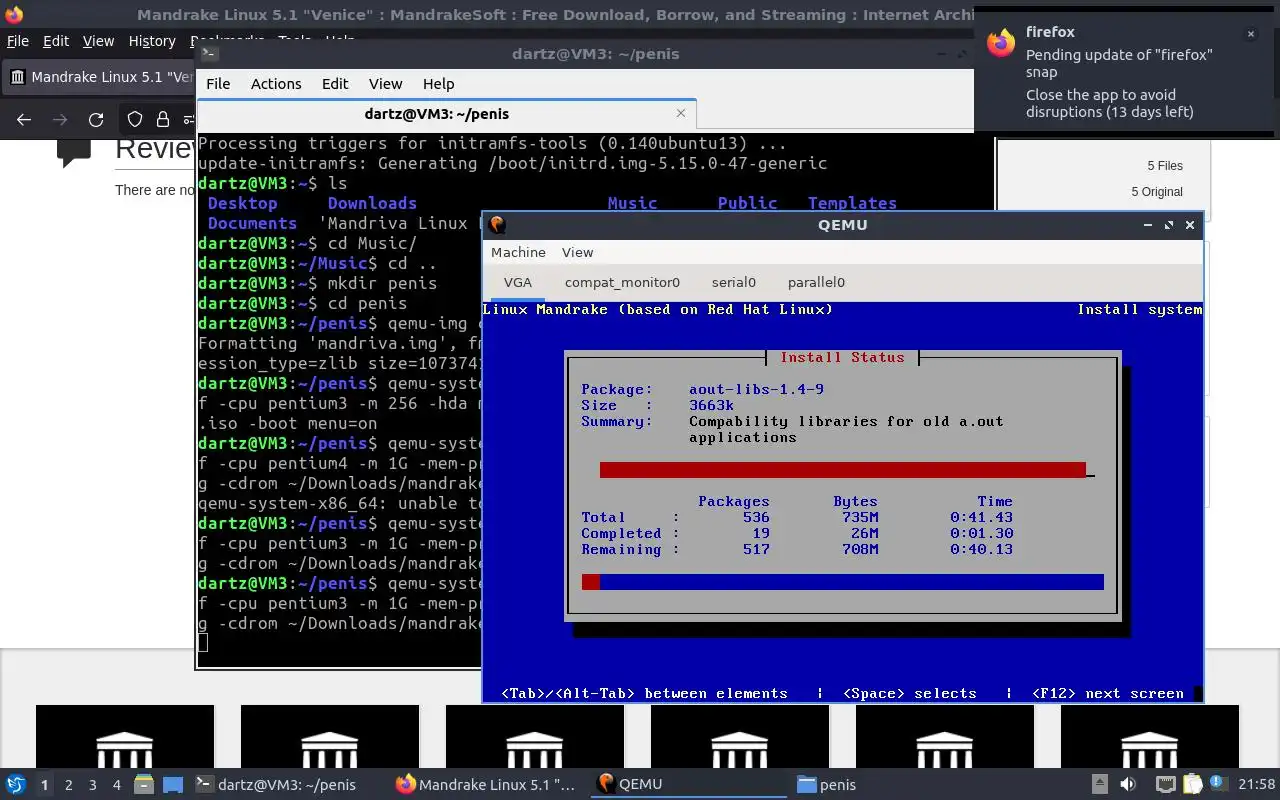Open terminal Edit menu

pos(335,84)
